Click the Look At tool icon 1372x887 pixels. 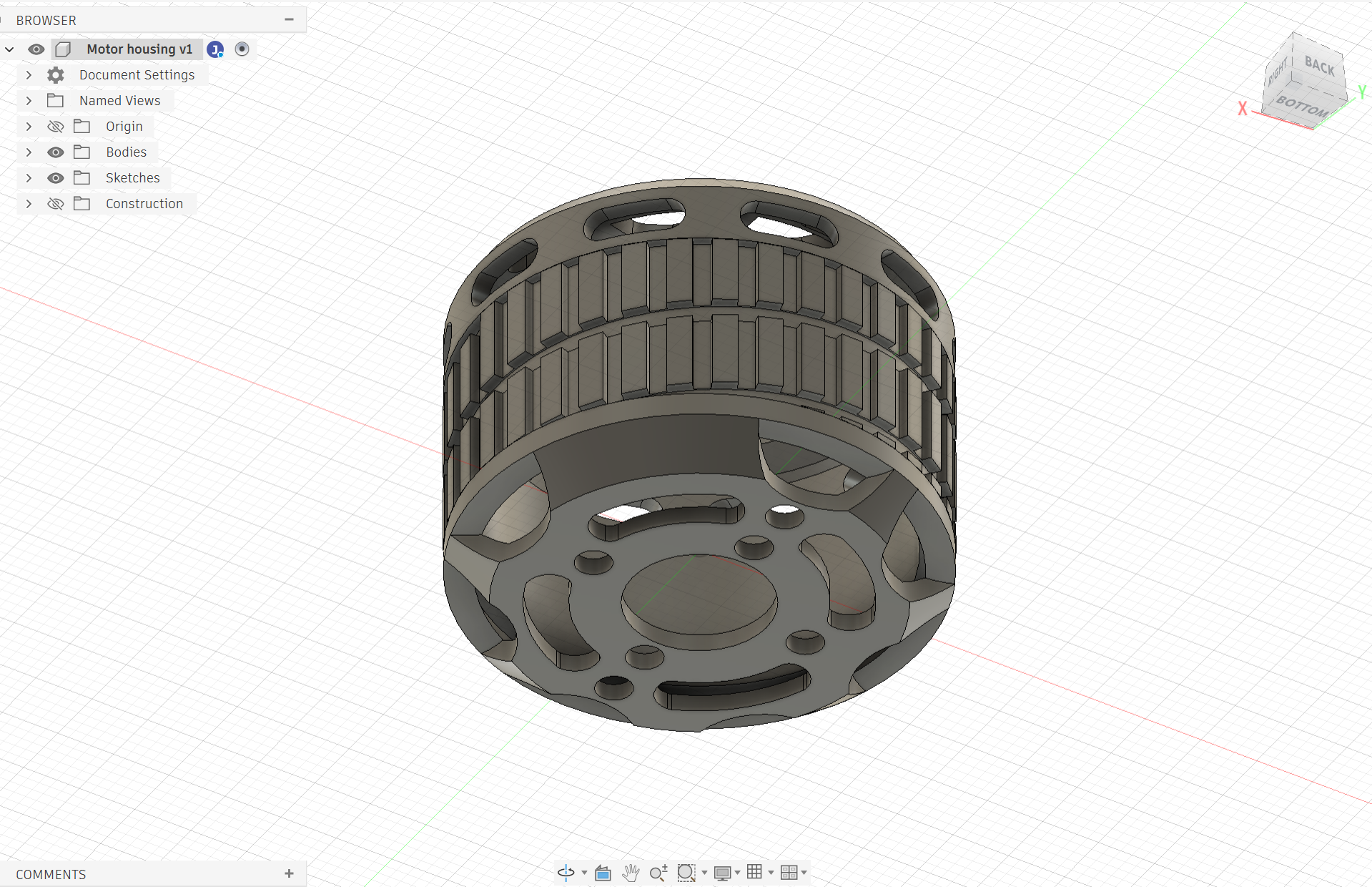point(603,873)
